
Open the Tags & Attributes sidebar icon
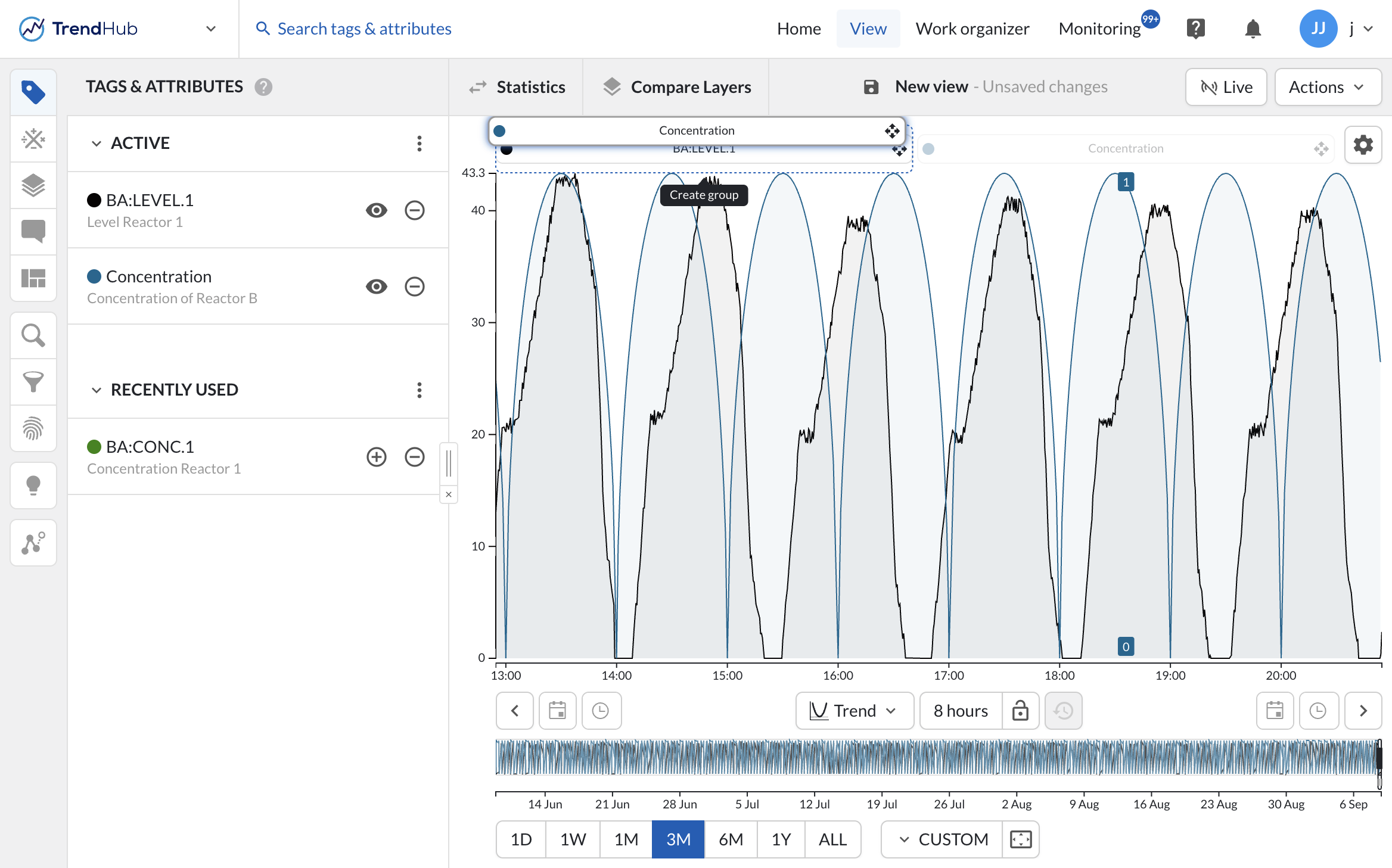click(x=33, y=92)
